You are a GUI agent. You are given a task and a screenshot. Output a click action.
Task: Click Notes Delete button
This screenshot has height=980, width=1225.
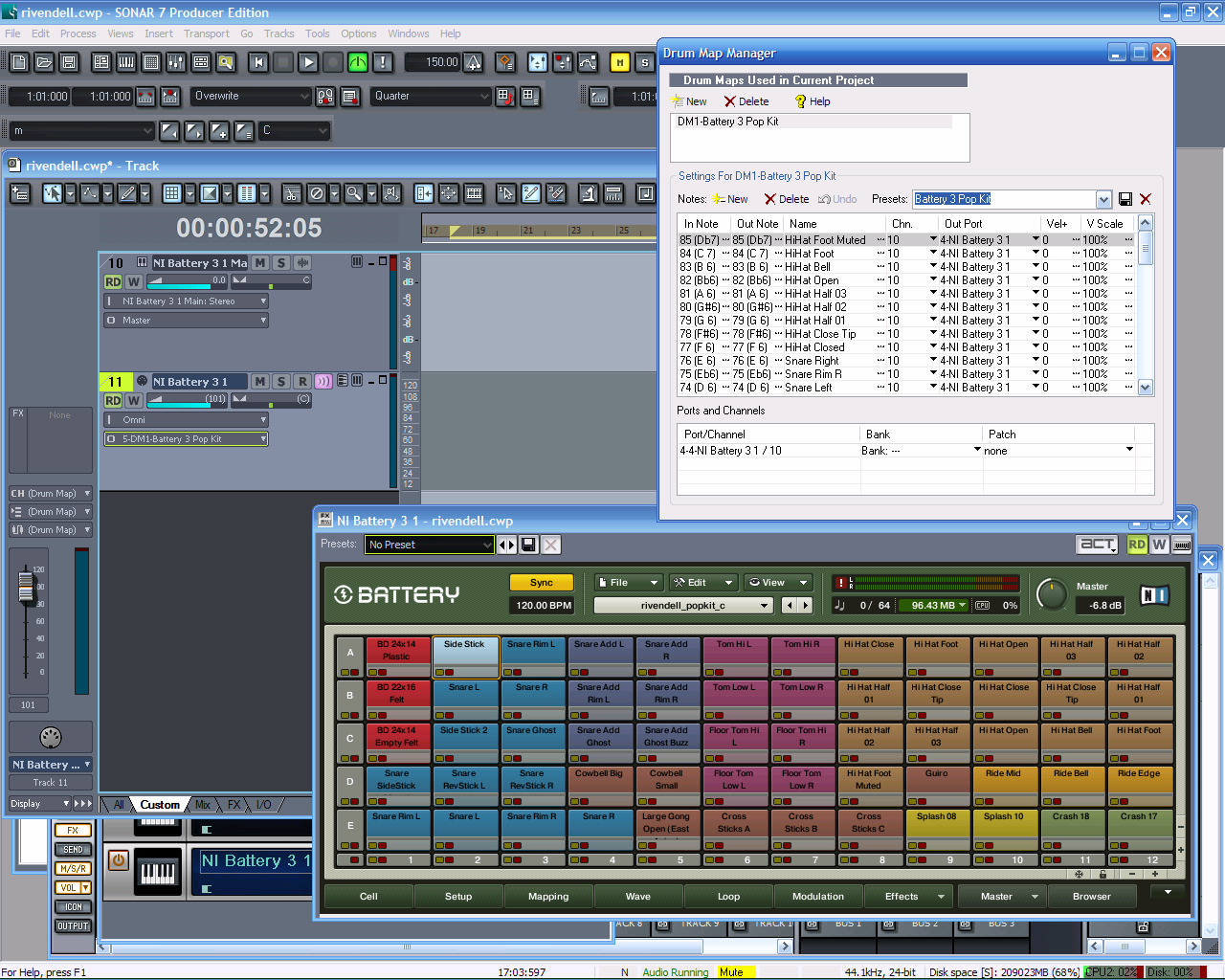coord(787,199)
